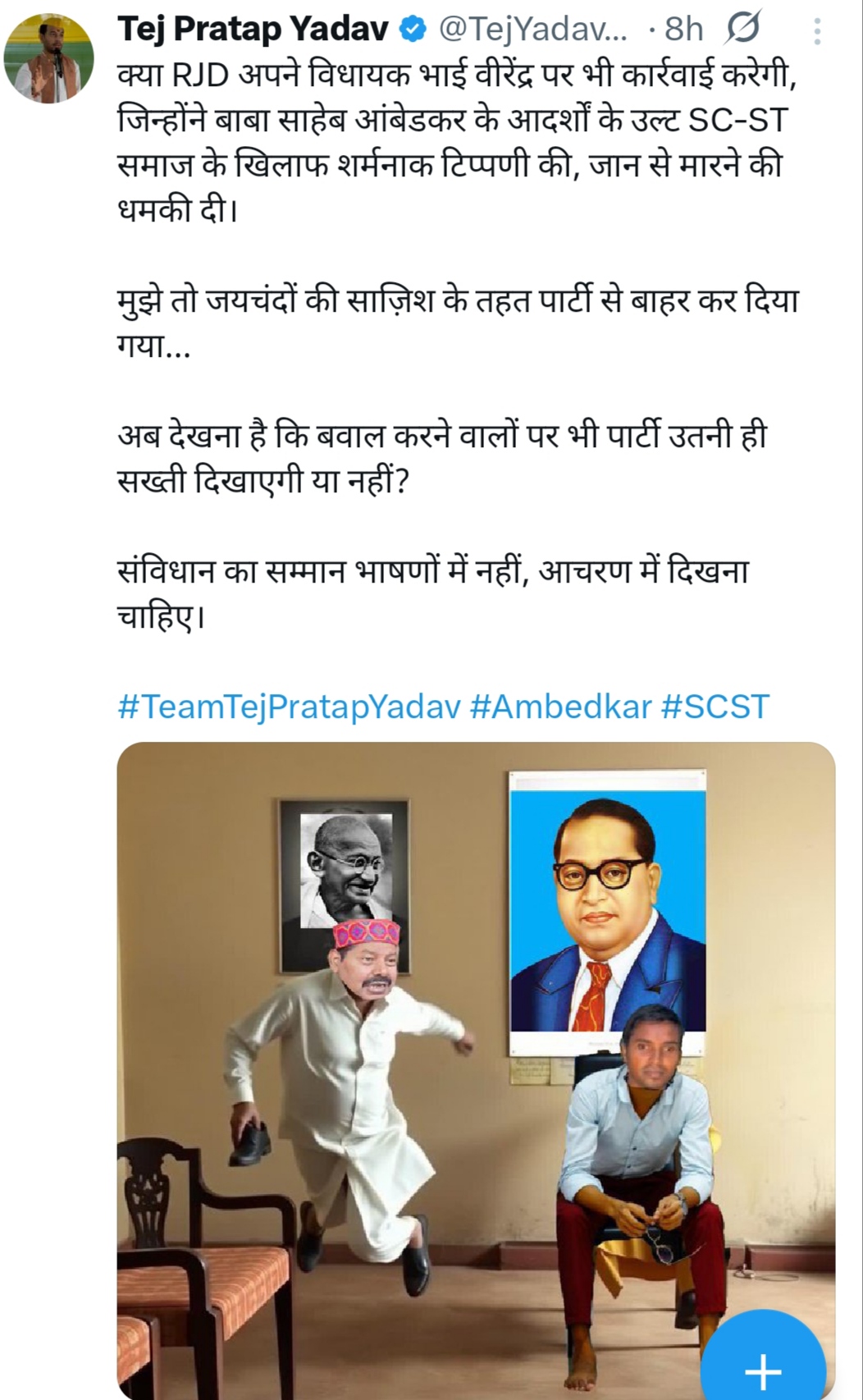Image resolution: width=863 pixels, height=1400 pixels.
Task: Click the Tej Pratap Yadav display name
Action: (253, 30)
